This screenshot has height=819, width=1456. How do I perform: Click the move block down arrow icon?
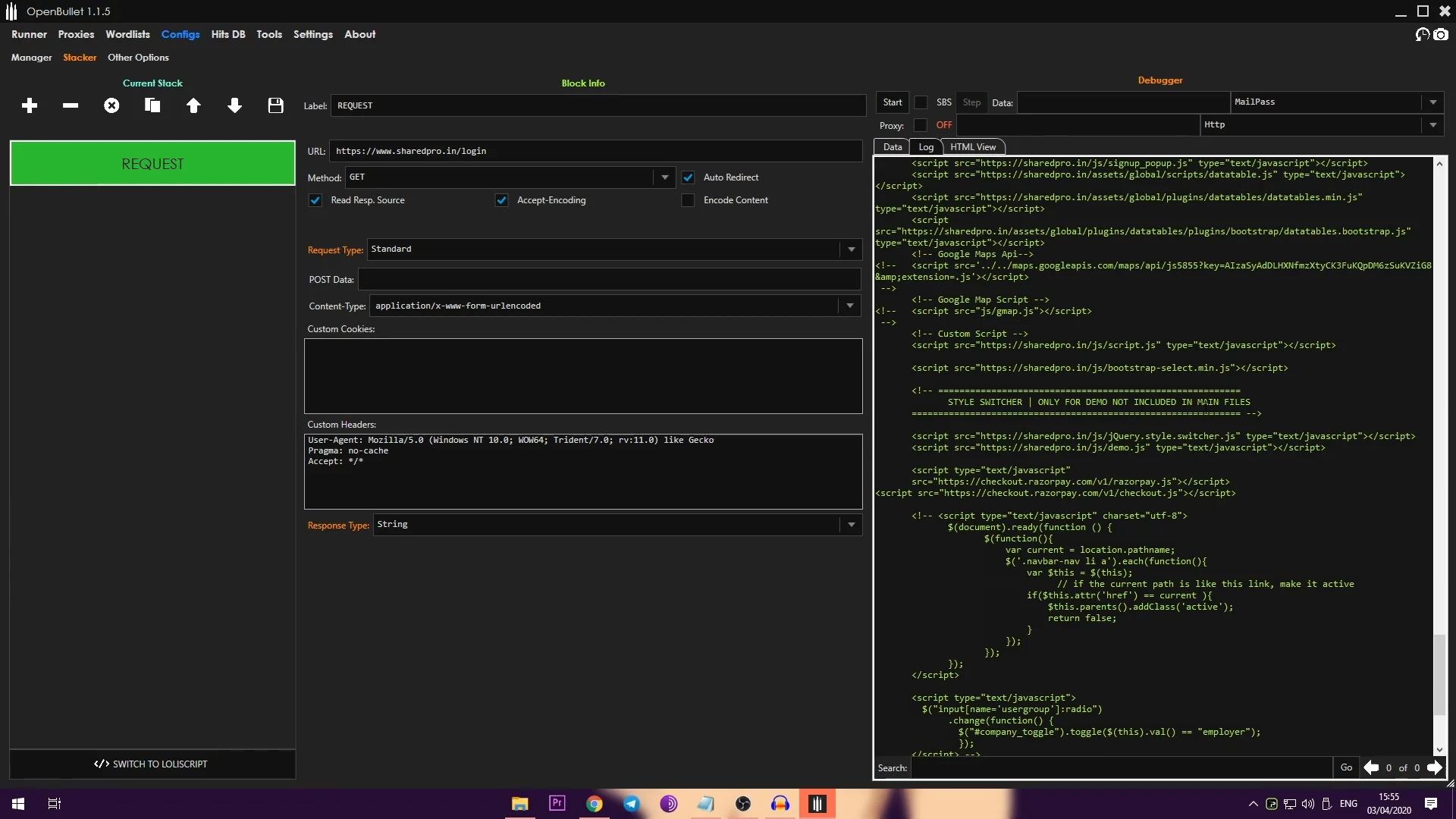click(x=234, y=105)
